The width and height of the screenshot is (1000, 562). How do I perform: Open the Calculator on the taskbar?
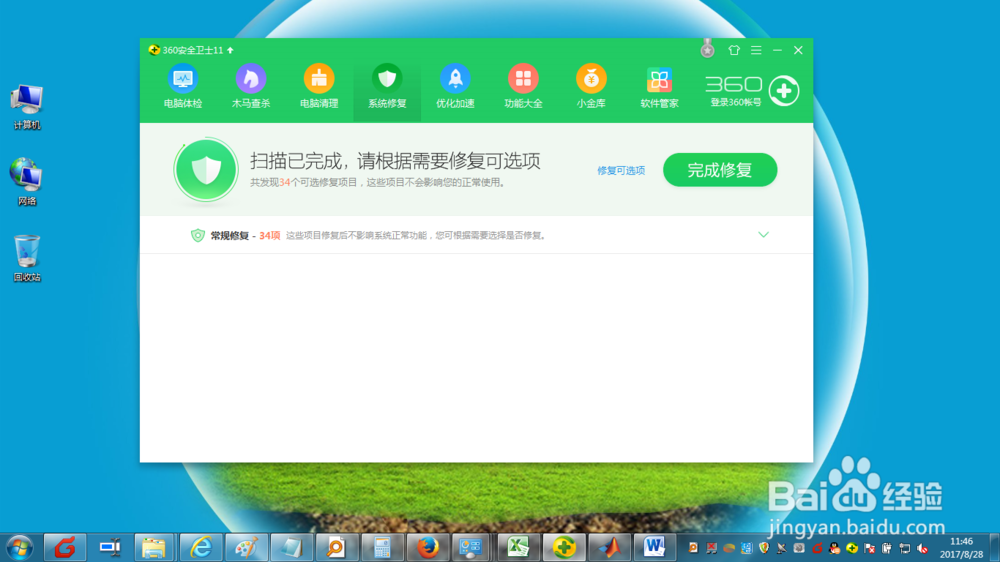pos(382,547)
